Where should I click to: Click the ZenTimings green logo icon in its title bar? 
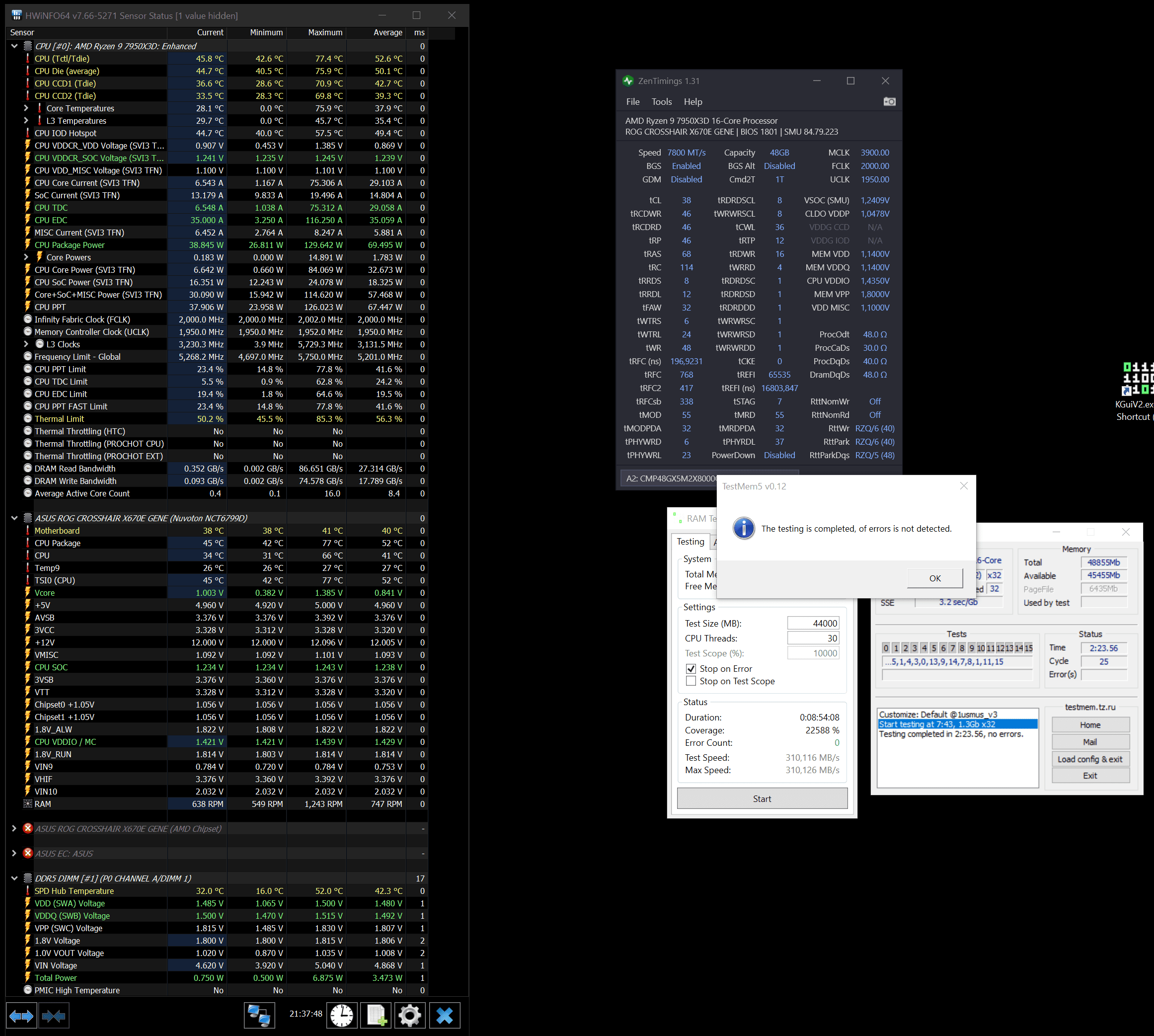[x=628, y=81]
